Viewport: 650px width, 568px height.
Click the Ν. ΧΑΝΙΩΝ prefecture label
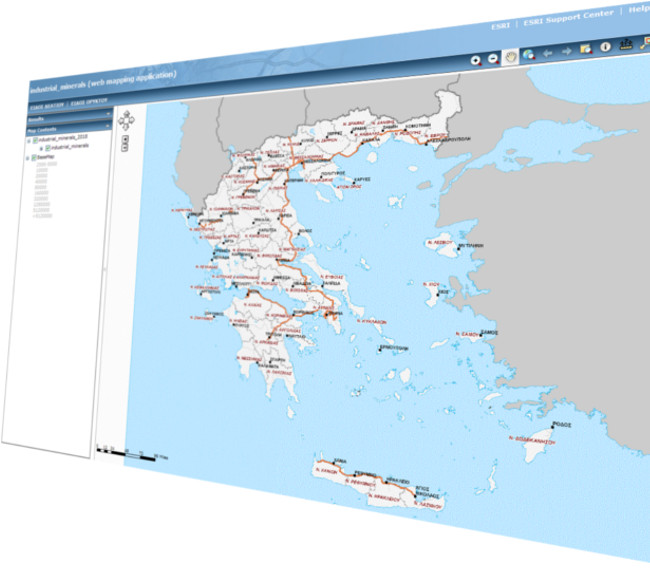click(327, 471)
